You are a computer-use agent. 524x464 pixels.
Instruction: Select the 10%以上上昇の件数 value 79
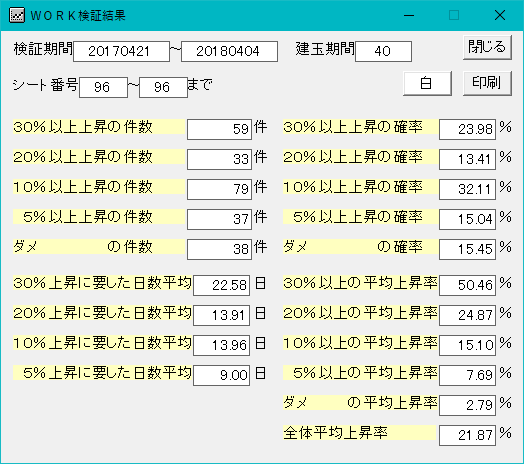coord(219,189)
